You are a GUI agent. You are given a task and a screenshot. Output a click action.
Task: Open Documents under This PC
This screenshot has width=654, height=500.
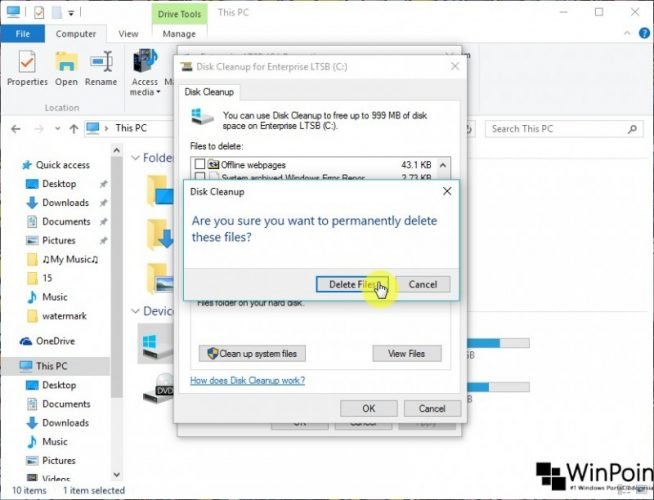66,404
